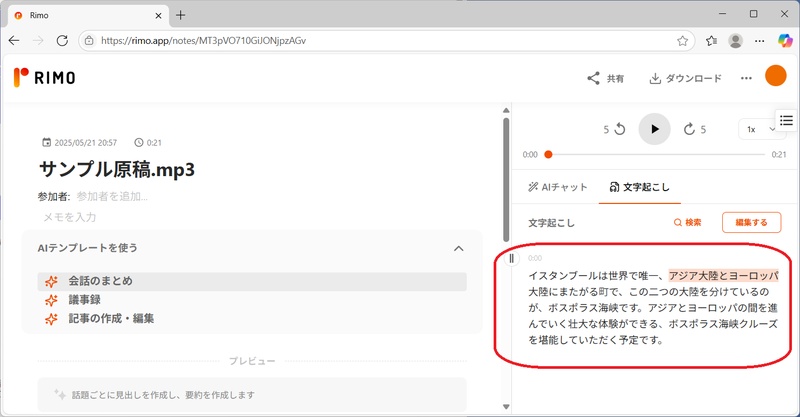
Task: Open the list outline icon panel
Action: 786,120
